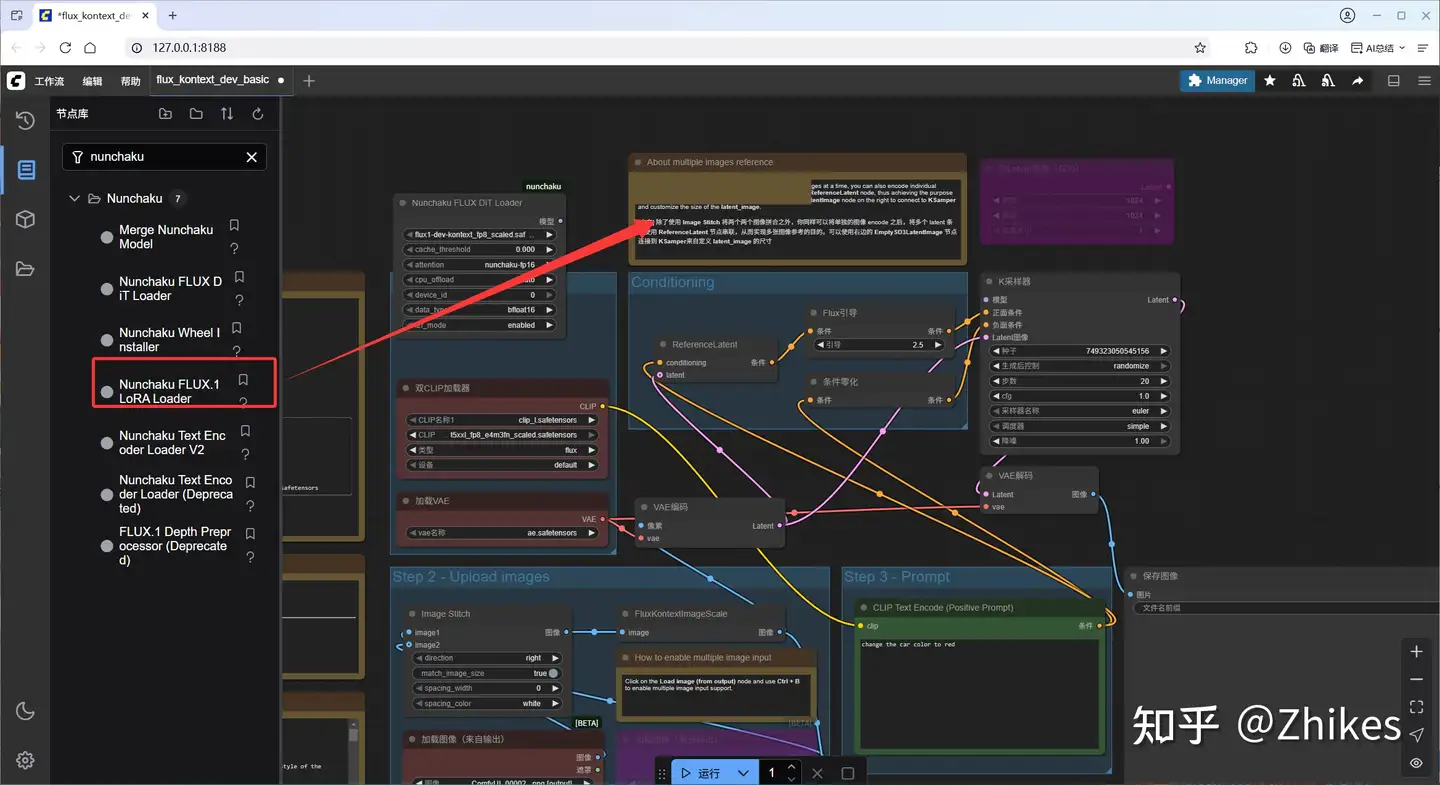Open the workflows folder sidebar icon
This screenshot has height=785, width=1440.
click(x=26, y=268)
